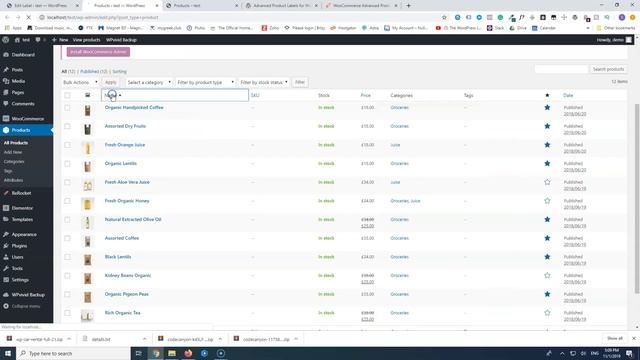
Task: Switch to the Edit Label browser tab
Action: (x=41, y=6)
